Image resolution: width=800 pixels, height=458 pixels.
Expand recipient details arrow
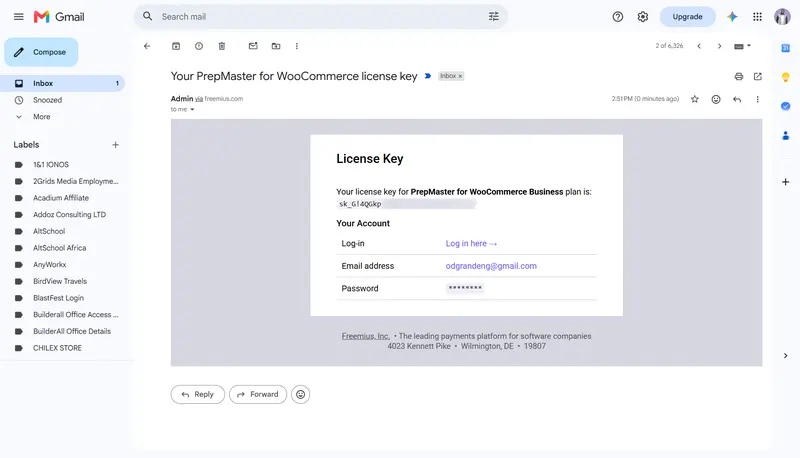pyautogui.click(x=192, y=110)
